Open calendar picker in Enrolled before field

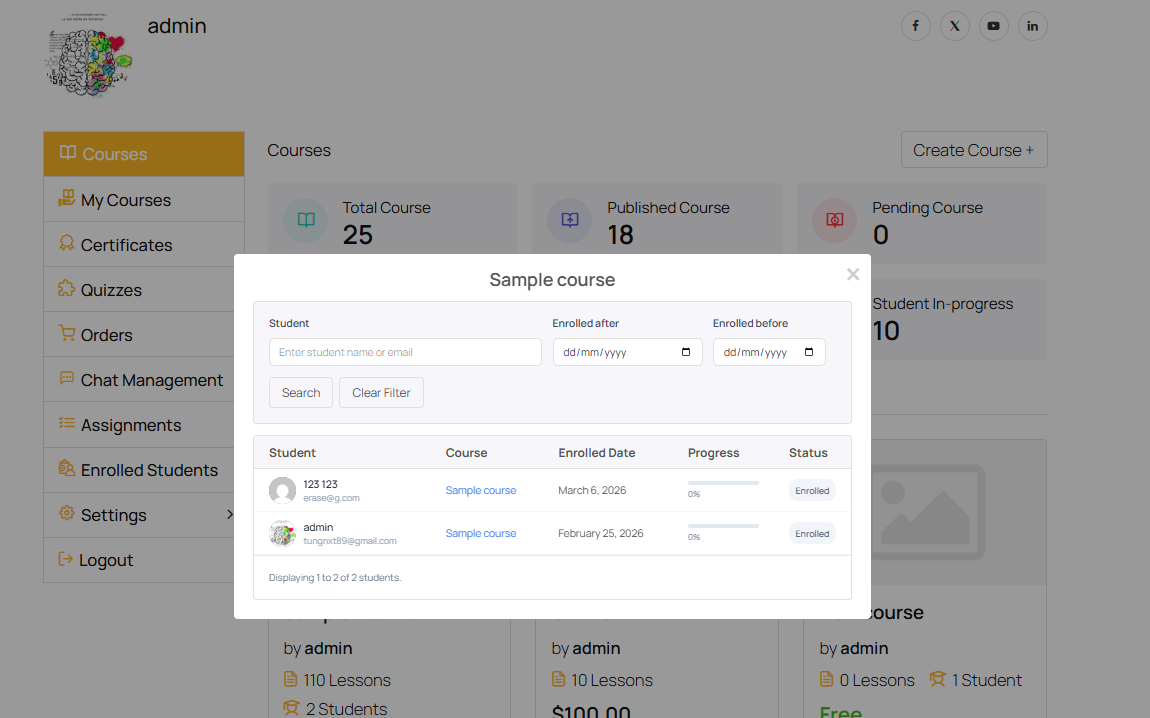coord(809,352)
